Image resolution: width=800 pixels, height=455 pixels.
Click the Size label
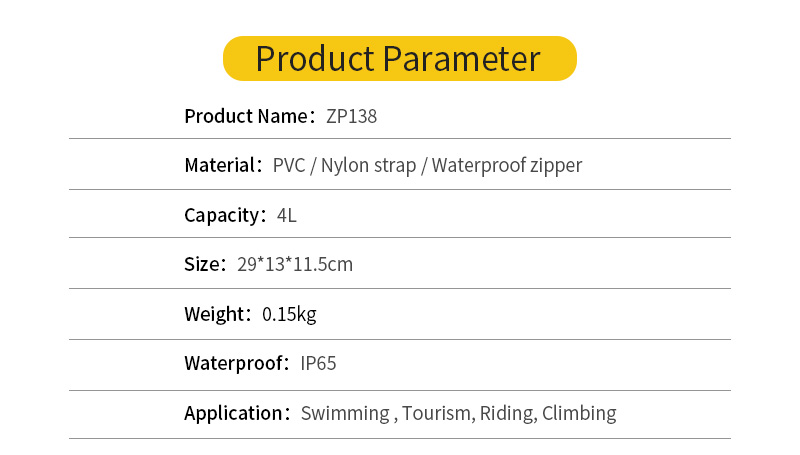(x=203, y=265)
